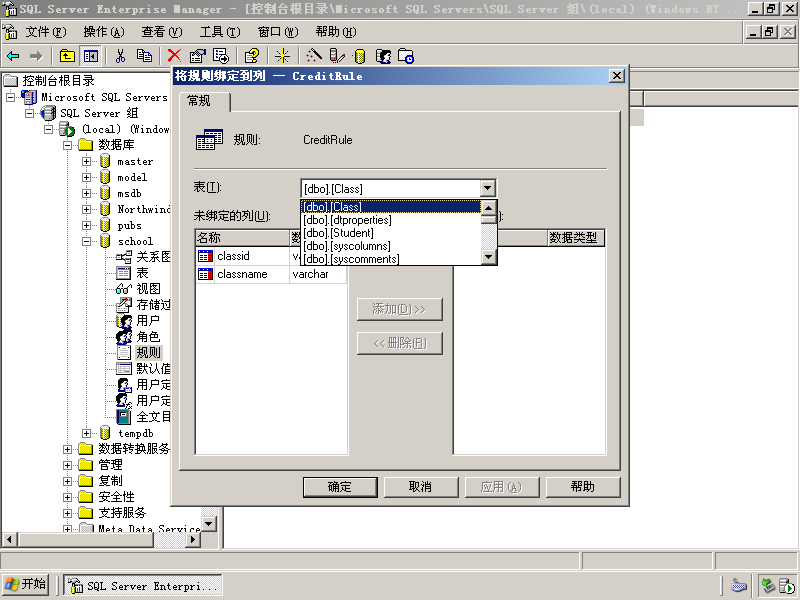Click the 帮助 button in the dialog
The image size is (800, 600).
[583, 487]
